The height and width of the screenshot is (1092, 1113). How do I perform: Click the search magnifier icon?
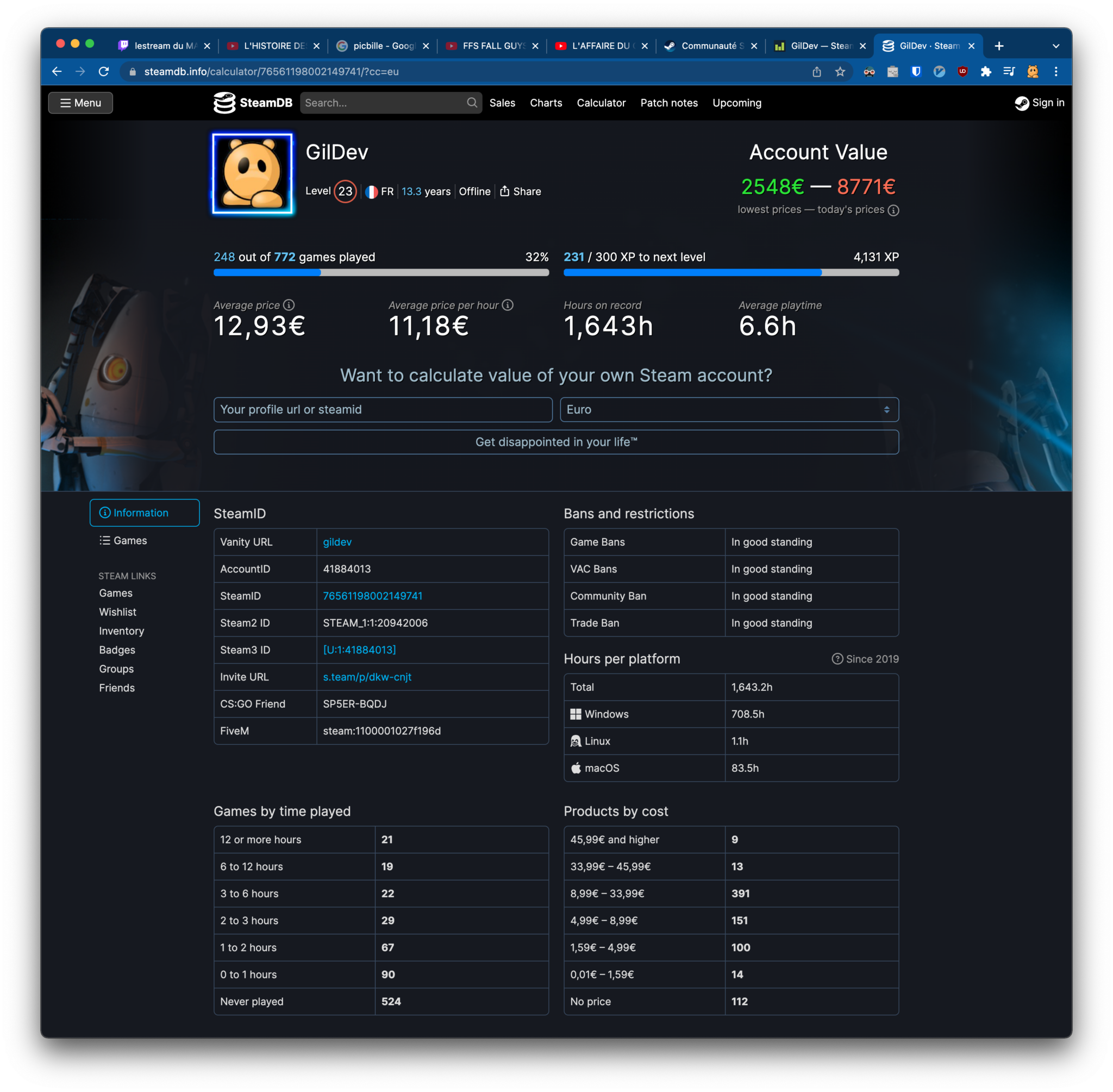point(471,103)
